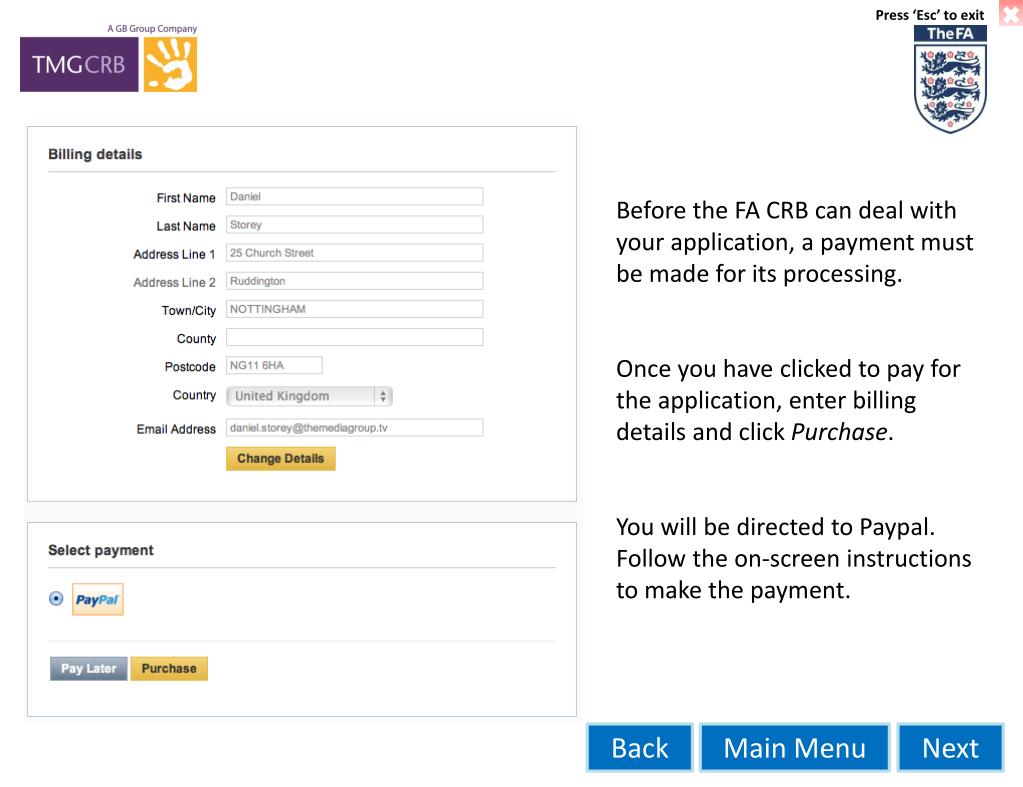Click the Country dropdown stepper arrows
This screenshot has width=1023, height=787.
[383, 396]
